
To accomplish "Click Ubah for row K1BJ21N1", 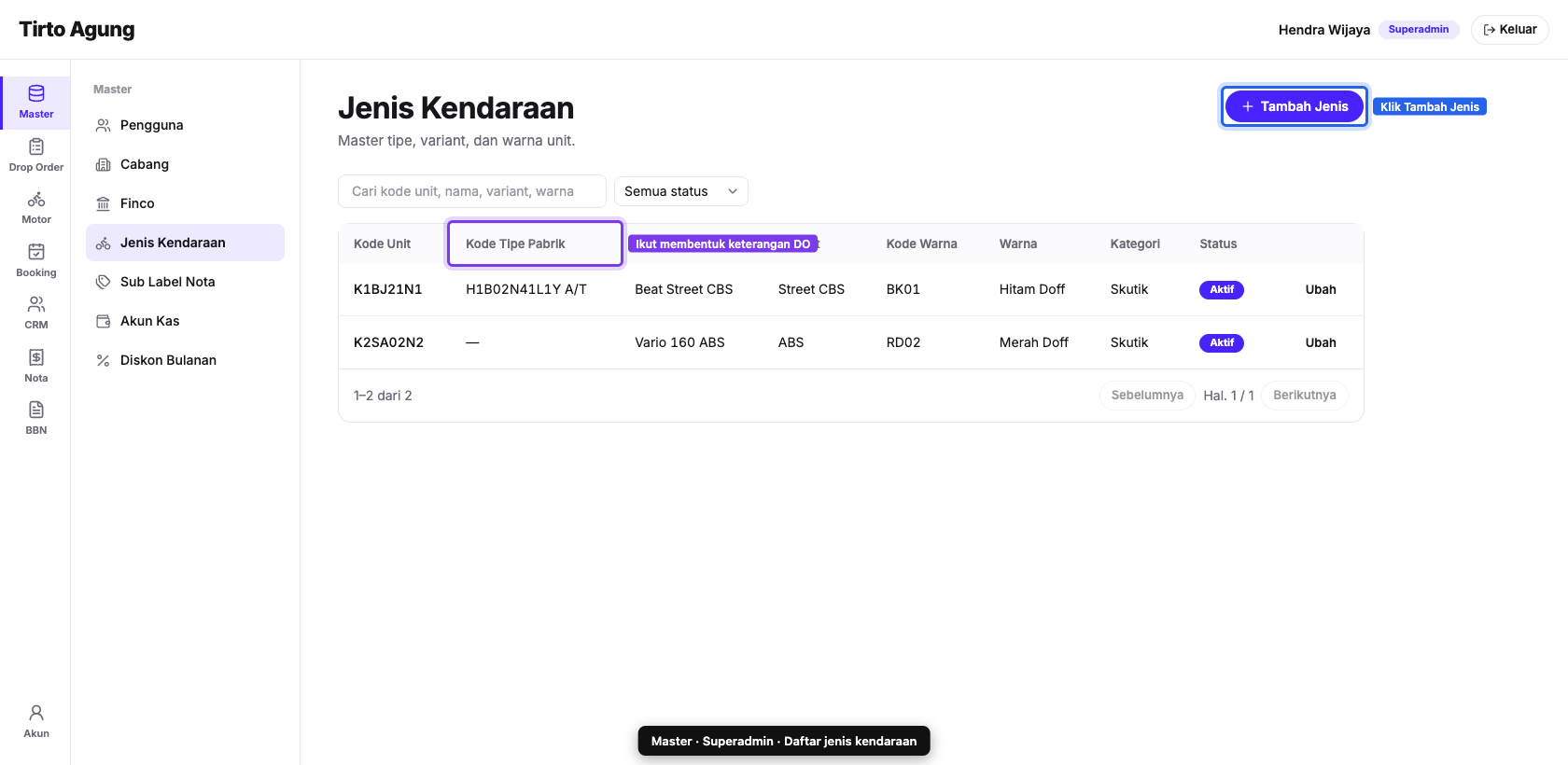I will coord(1321,289).
